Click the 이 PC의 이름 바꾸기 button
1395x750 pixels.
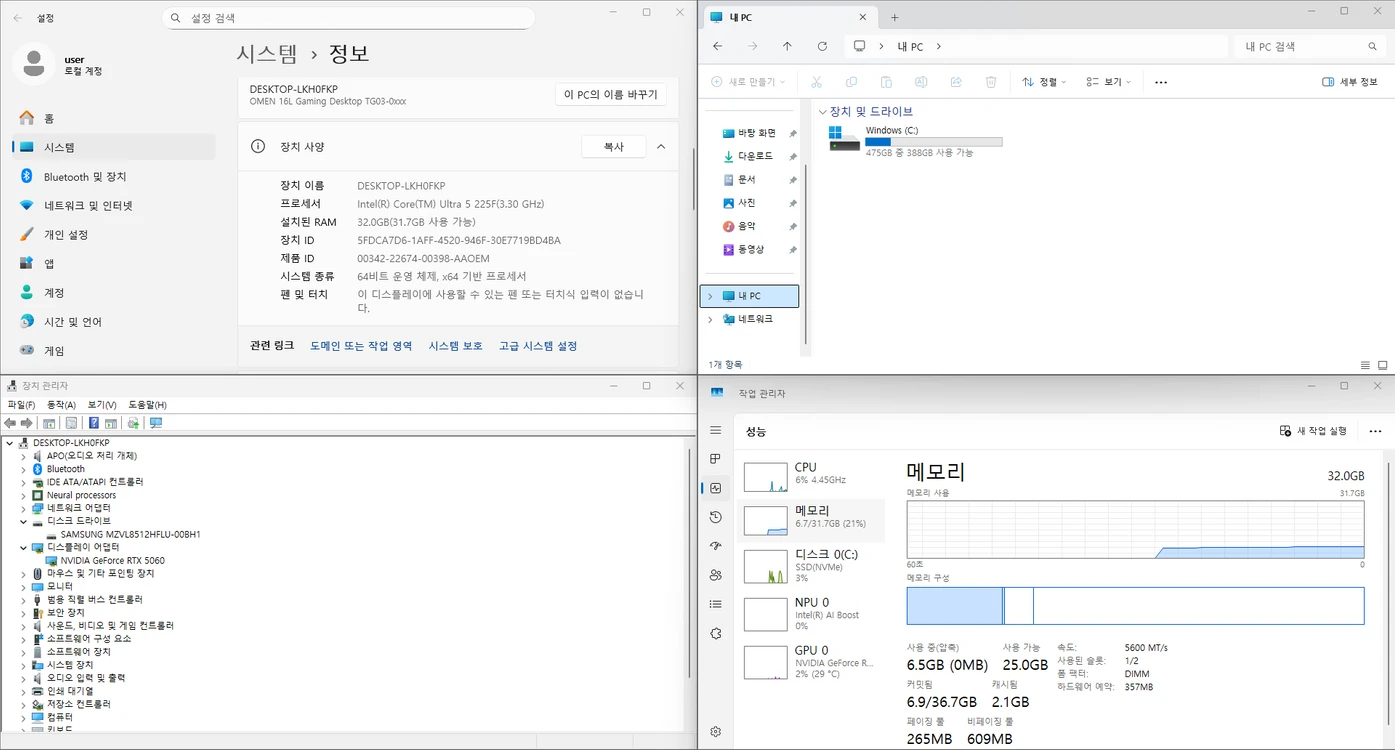[611, 95]
